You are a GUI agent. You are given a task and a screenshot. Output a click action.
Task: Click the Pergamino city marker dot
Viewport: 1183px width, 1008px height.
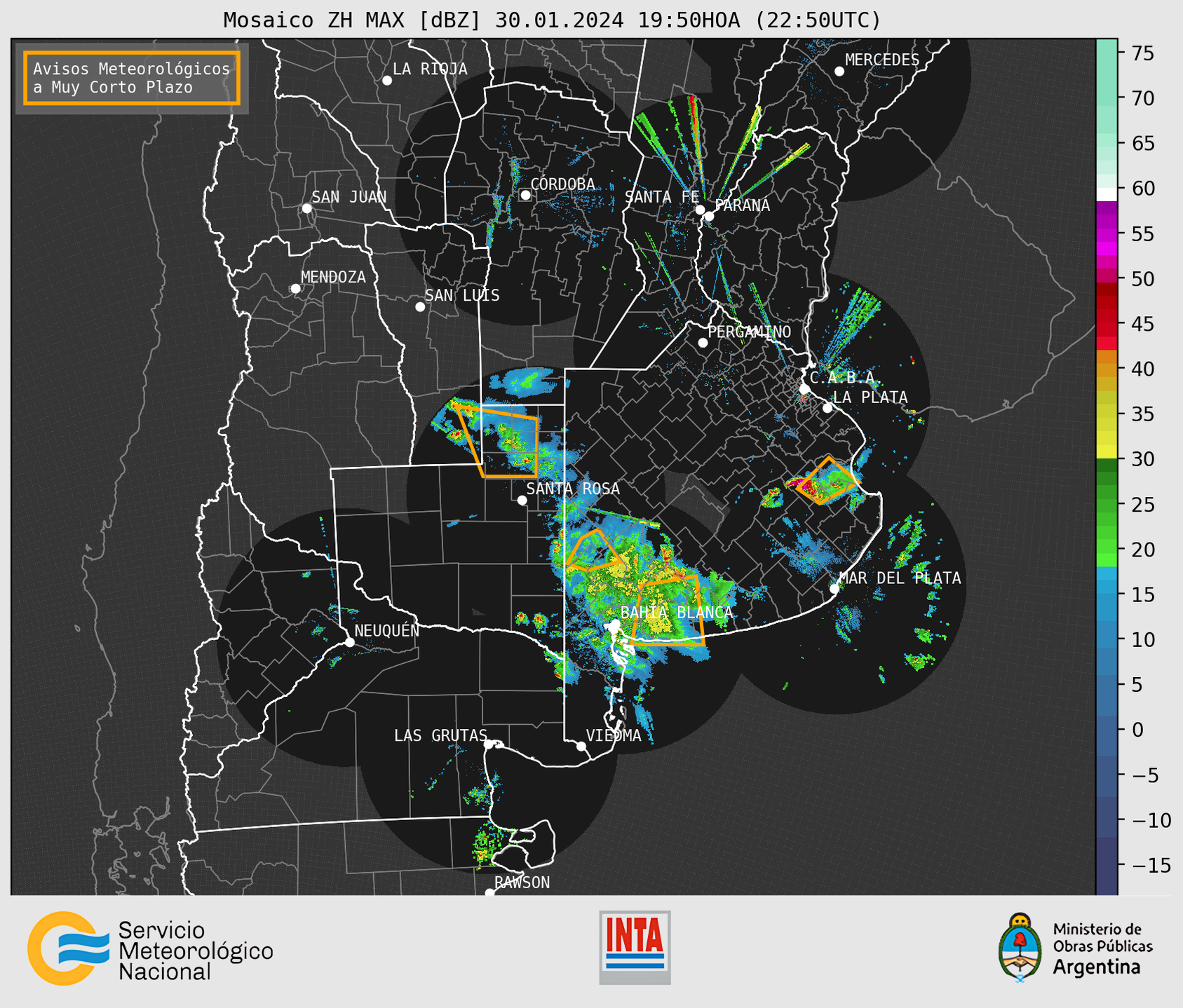(x=703, y=343)
